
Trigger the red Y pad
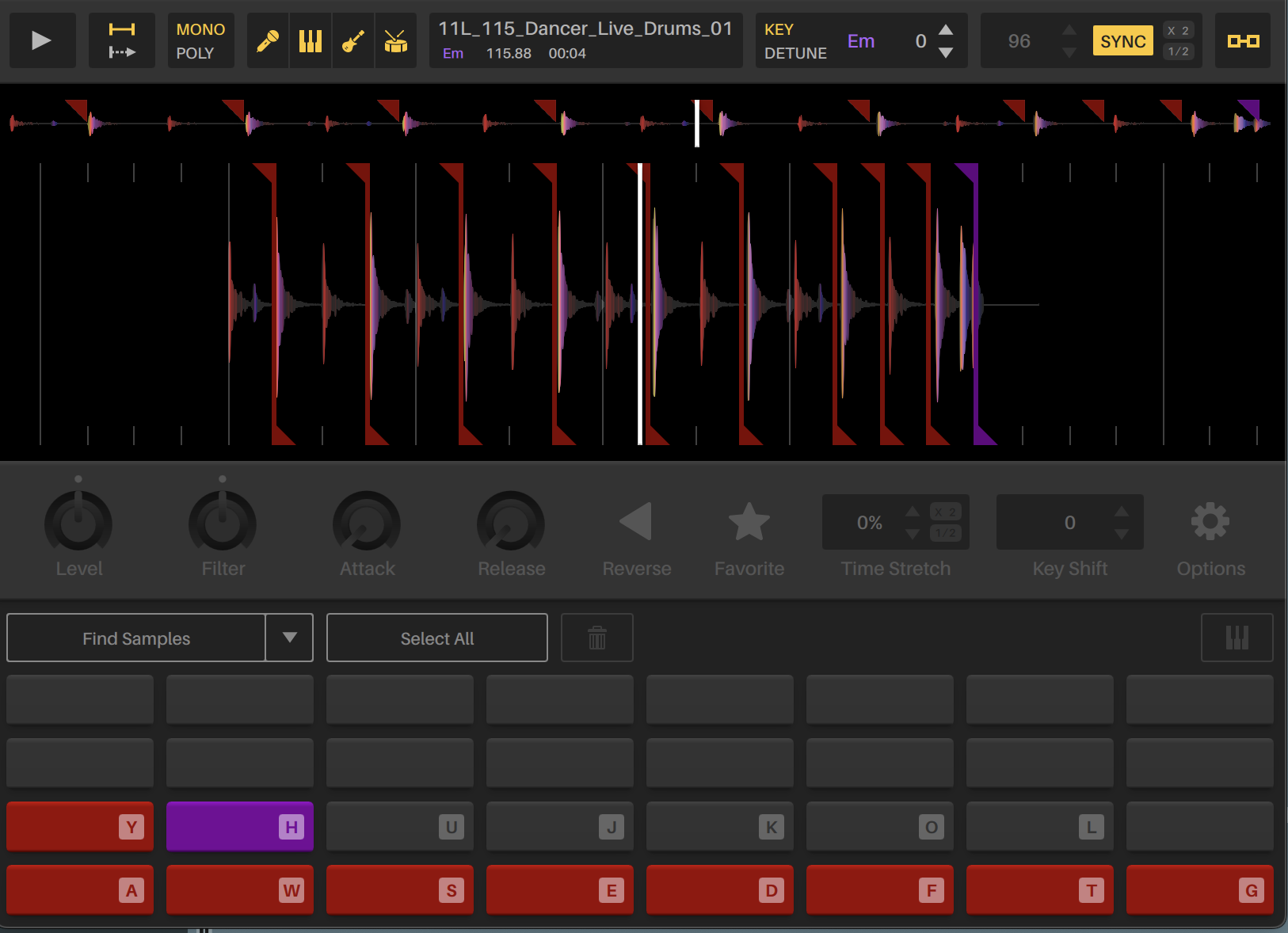(x=80, y=827)
